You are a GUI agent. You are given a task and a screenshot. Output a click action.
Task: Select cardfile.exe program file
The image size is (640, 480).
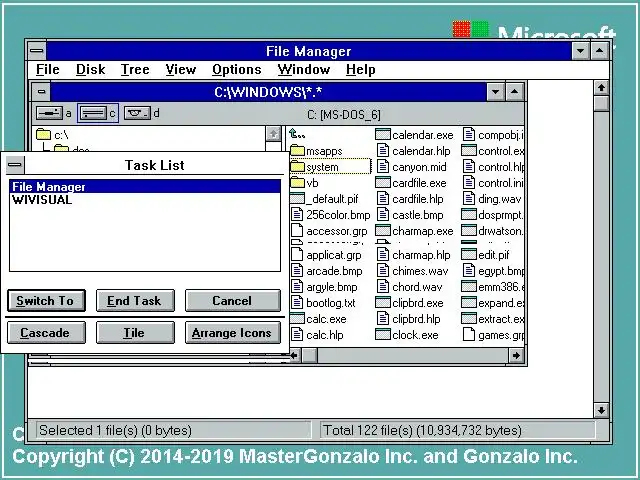[411, 183]
